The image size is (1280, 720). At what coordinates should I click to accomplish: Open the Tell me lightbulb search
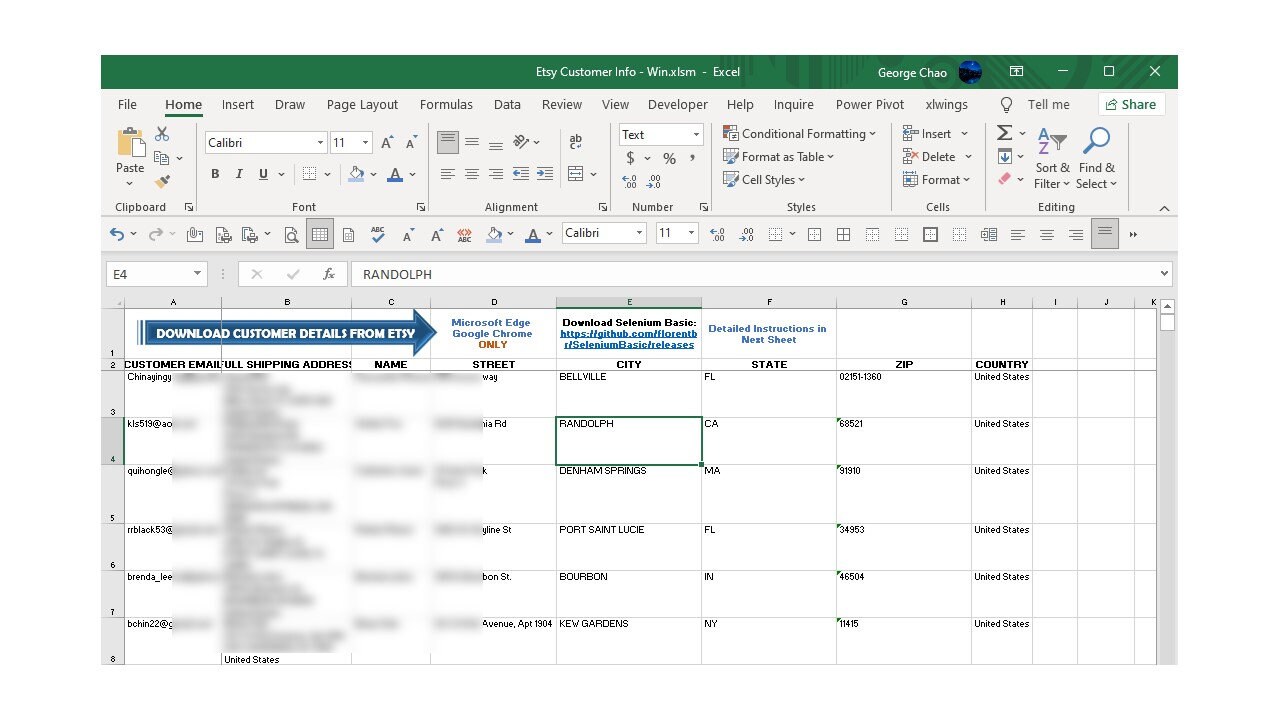[x=1007, y=104]
